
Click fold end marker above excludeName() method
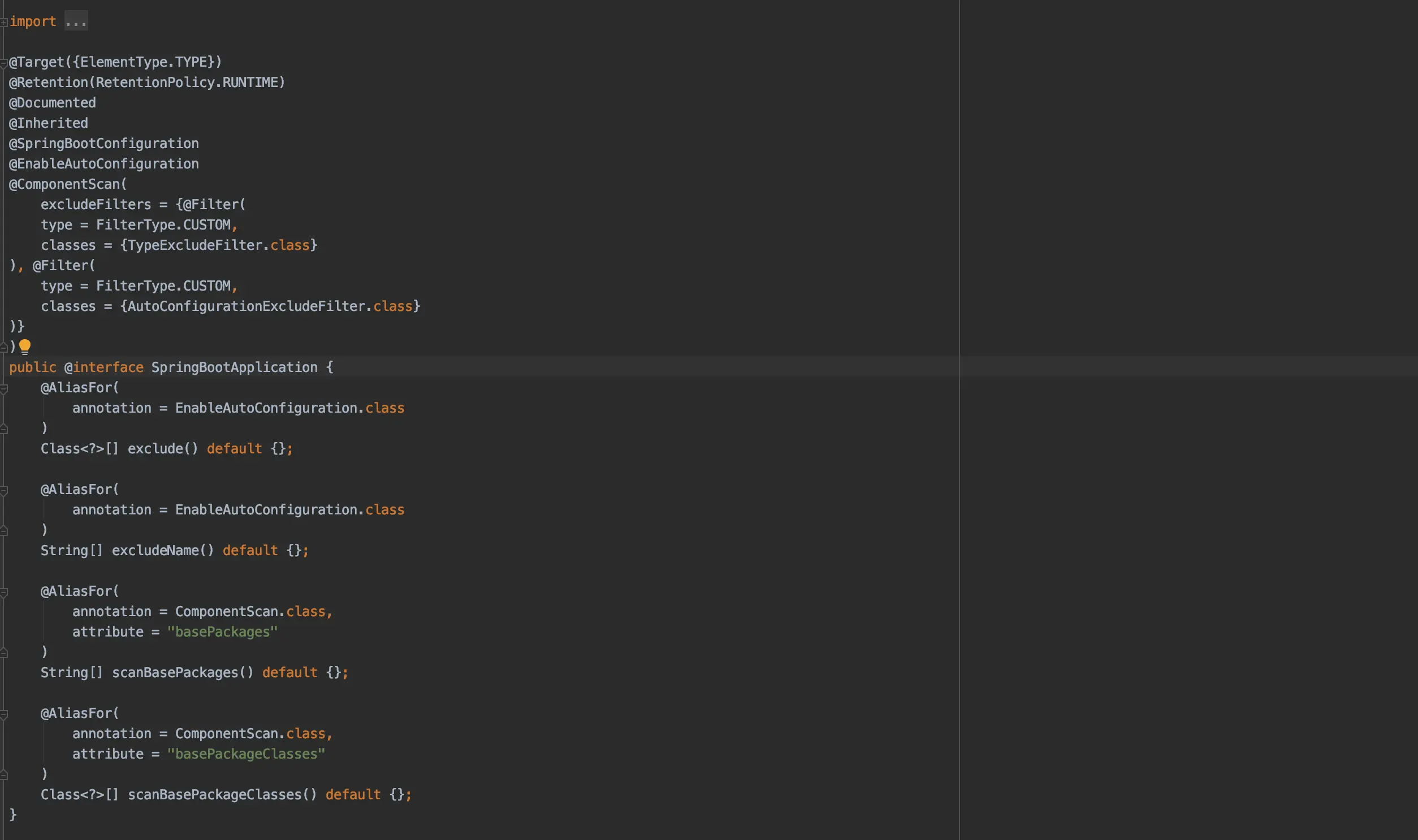[3, 530]
